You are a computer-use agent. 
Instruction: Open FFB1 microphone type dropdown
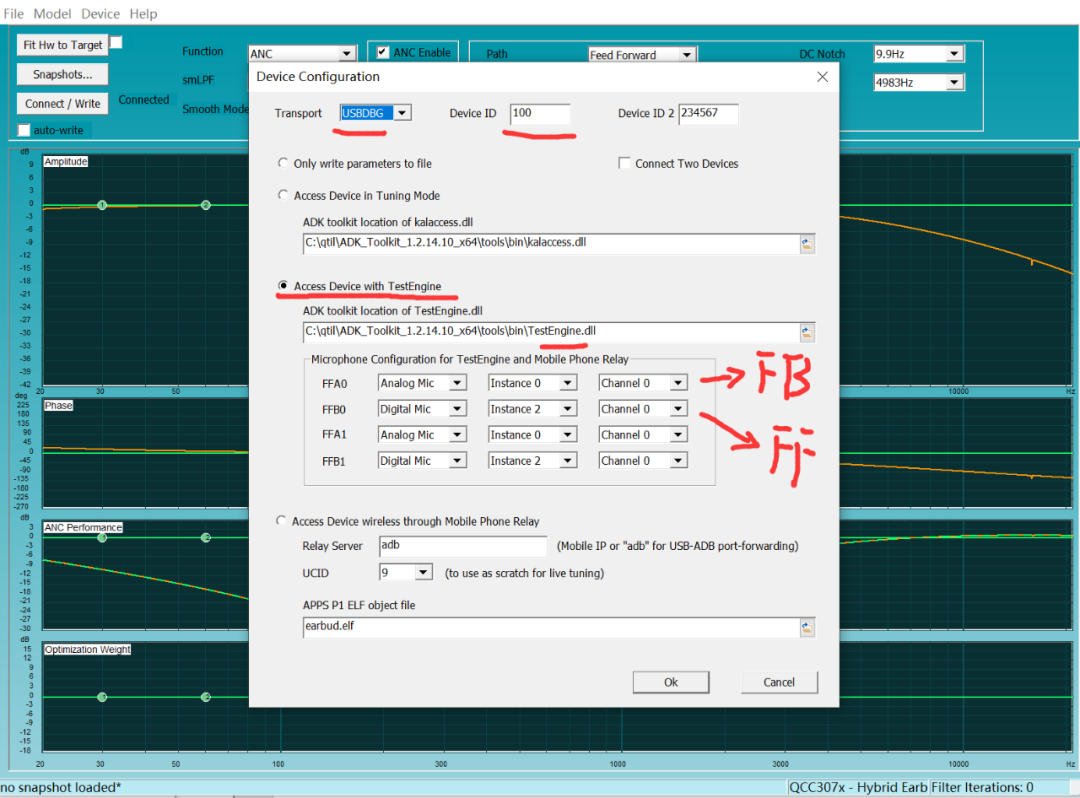tap(457, 461)
